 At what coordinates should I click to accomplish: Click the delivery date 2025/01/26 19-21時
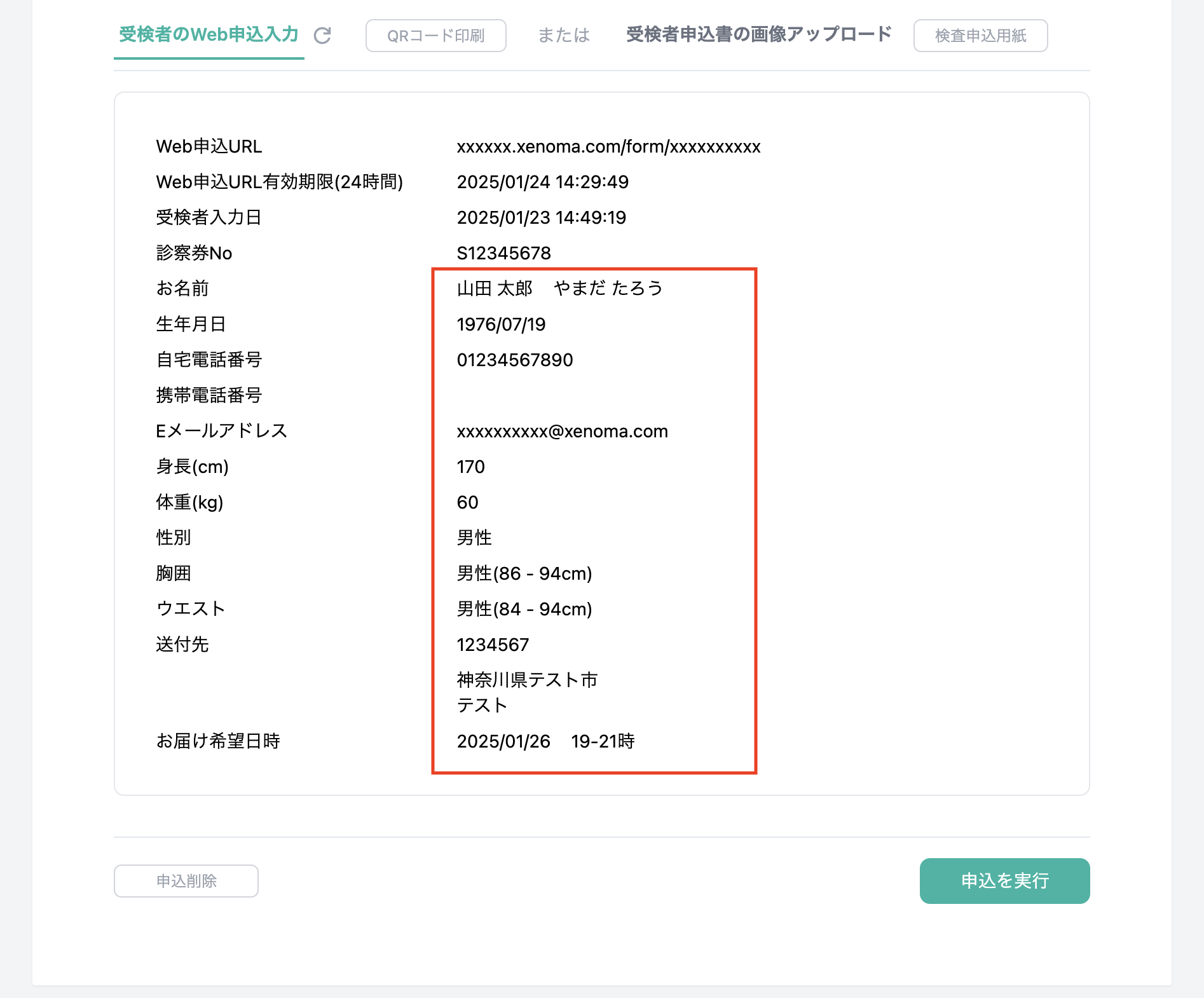coord(545,741)
